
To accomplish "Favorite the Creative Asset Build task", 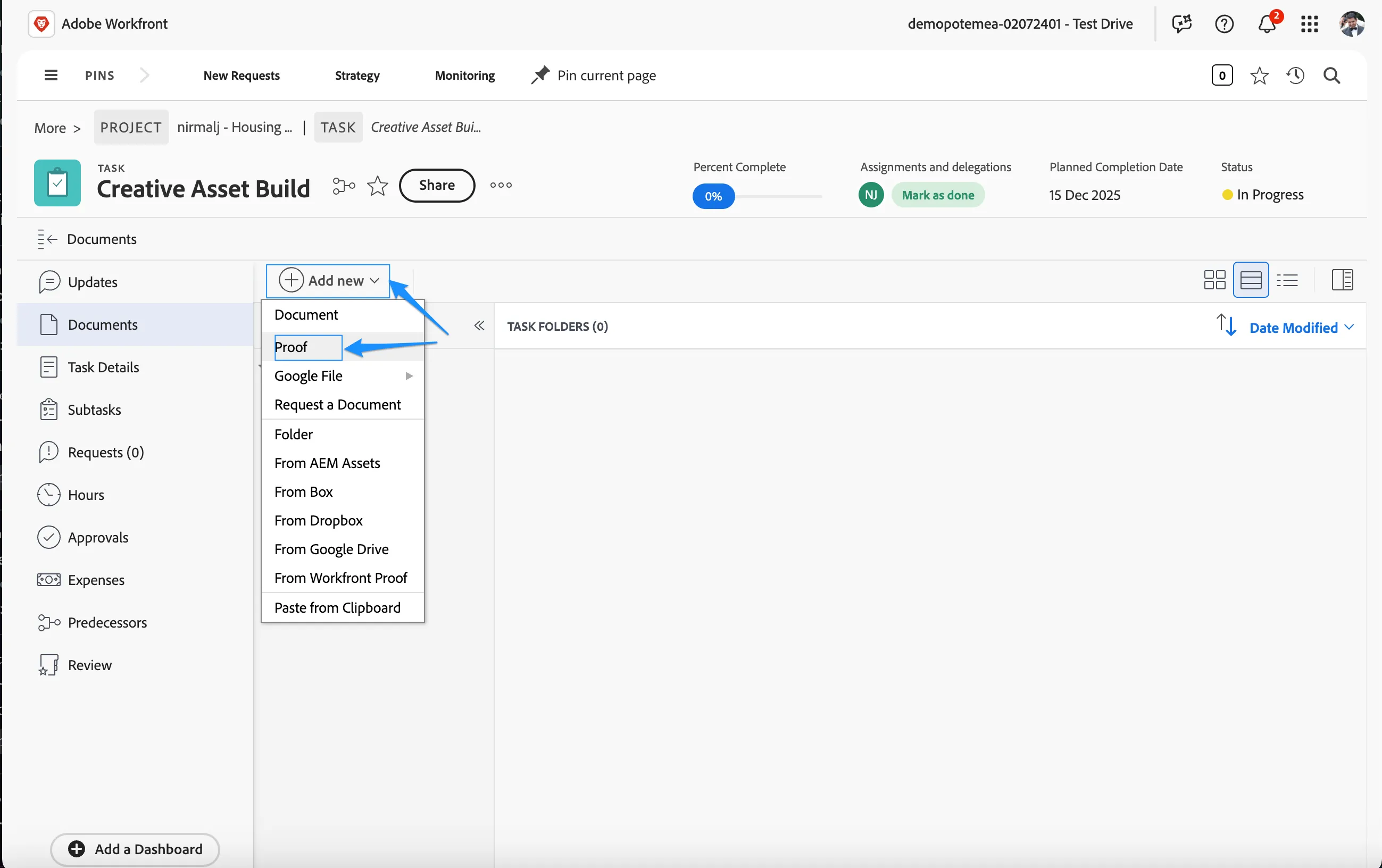I will 377,185.
